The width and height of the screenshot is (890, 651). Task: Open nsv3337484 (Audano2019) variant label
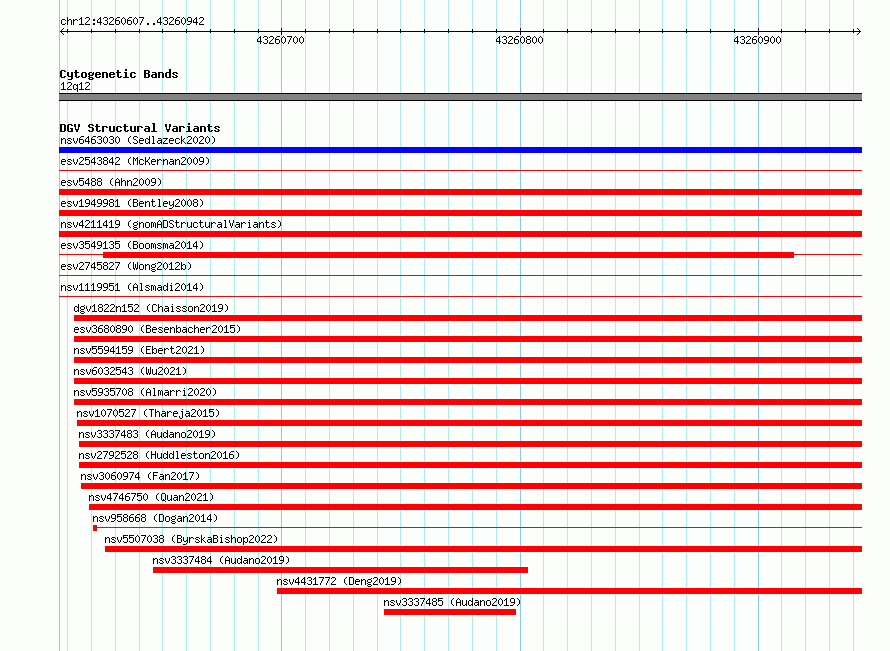tap(221, 560)
